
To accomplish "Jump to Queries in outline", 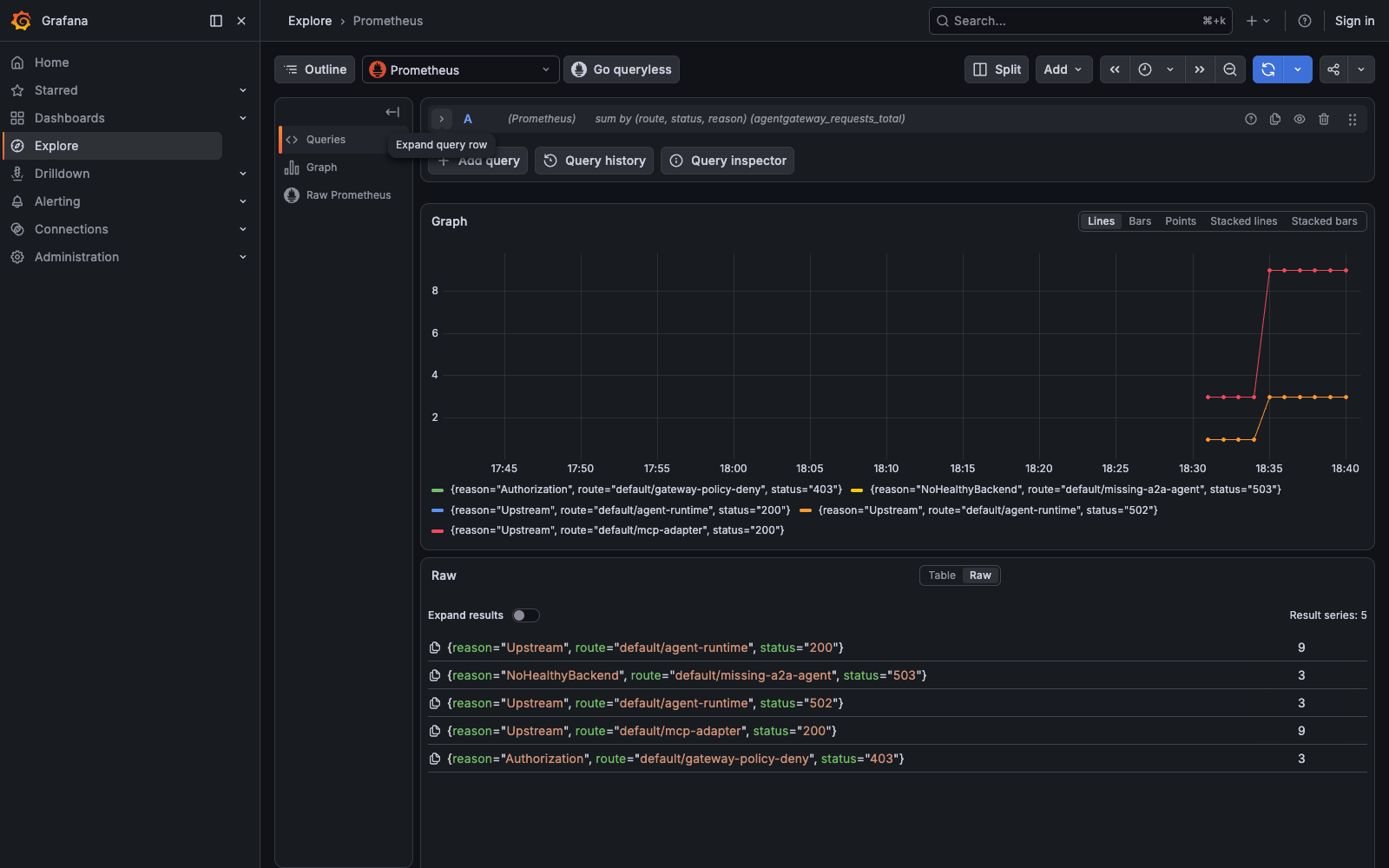I will (x=326, y=140).
